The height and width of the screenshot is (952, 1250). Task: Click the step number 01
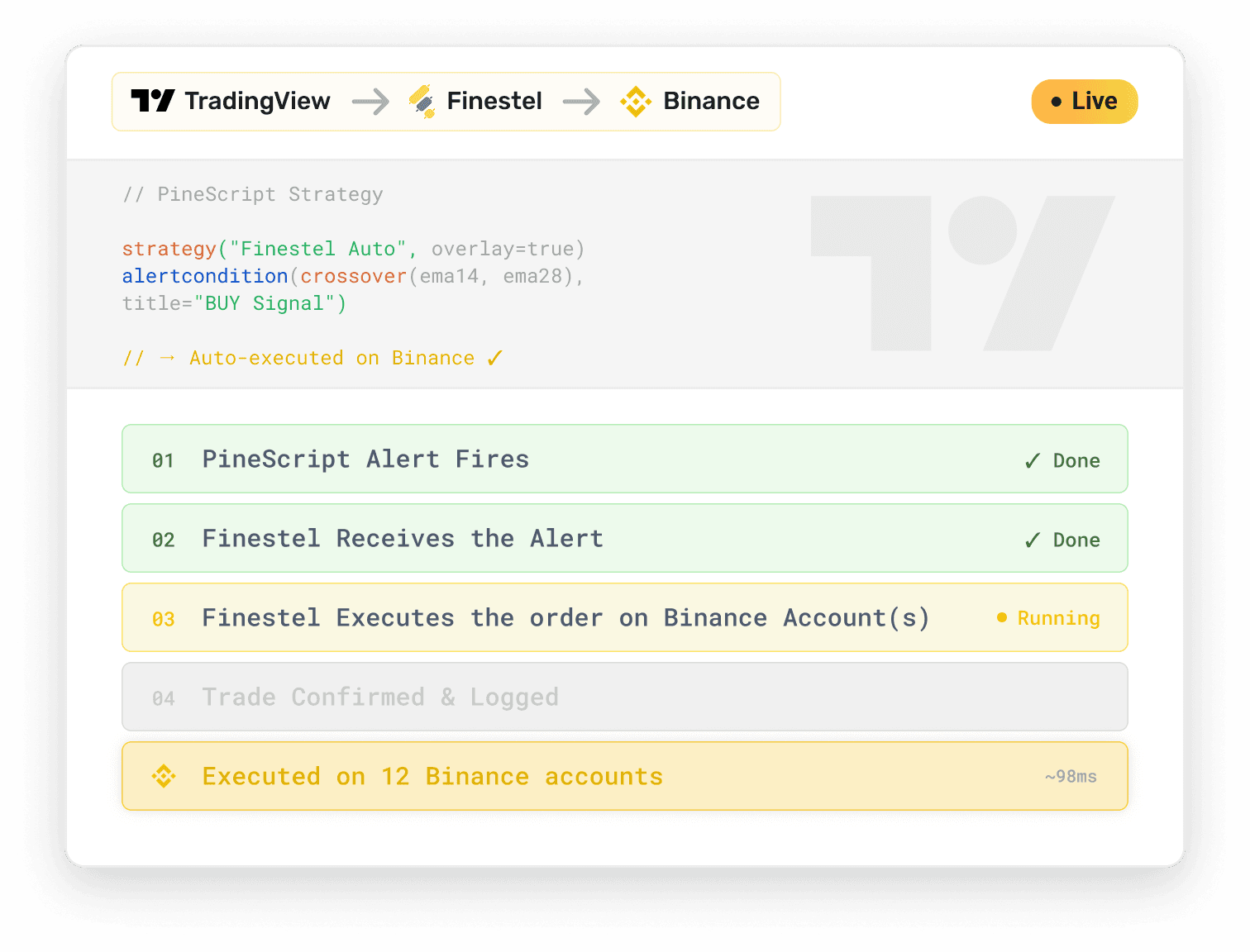pyautogui.click(x=164, y=460)
